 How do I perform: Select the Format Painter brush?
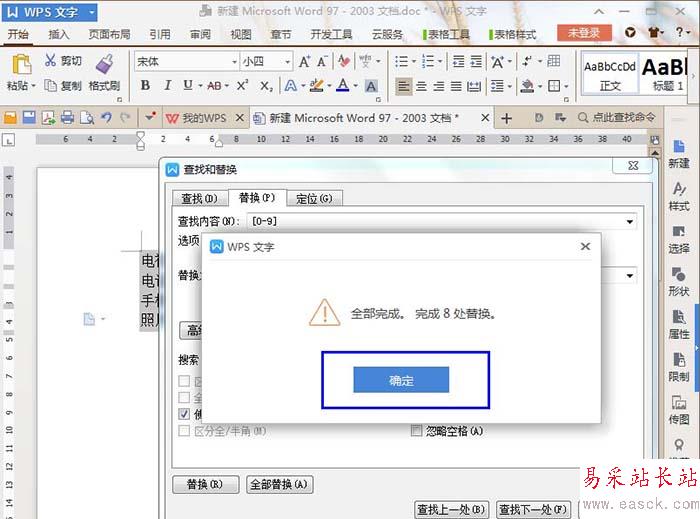(x=104, y=63)
